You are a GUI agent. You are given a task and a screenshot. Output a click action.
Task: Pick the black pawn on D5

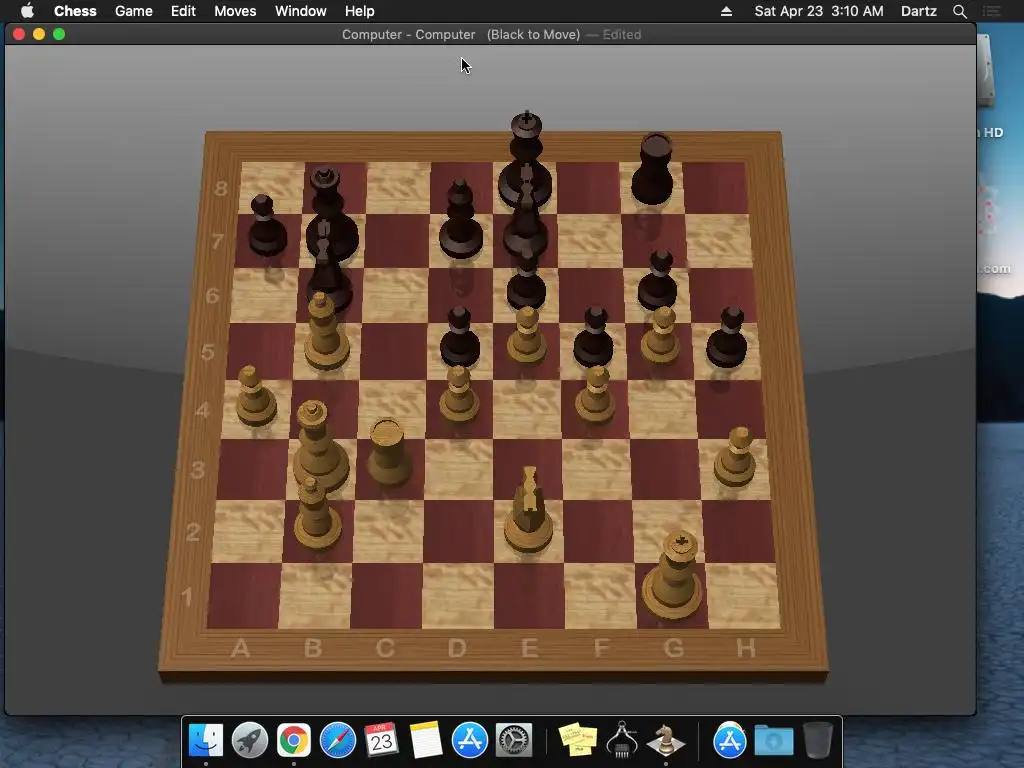point(460,336)
